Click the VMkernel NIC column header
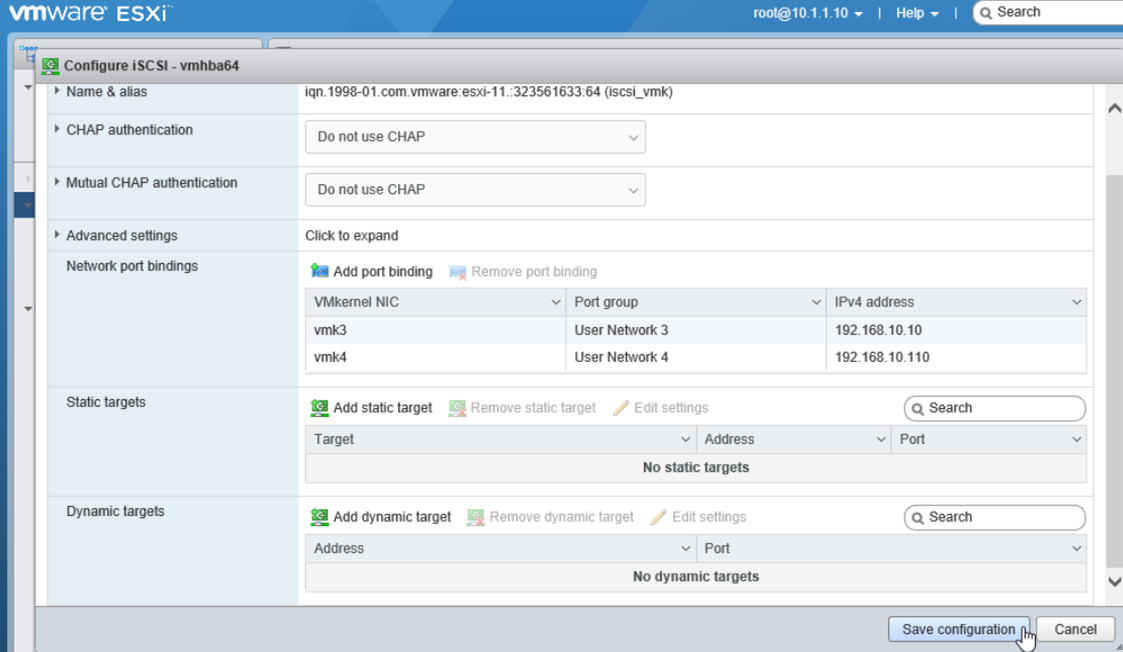 pos(435,302)
